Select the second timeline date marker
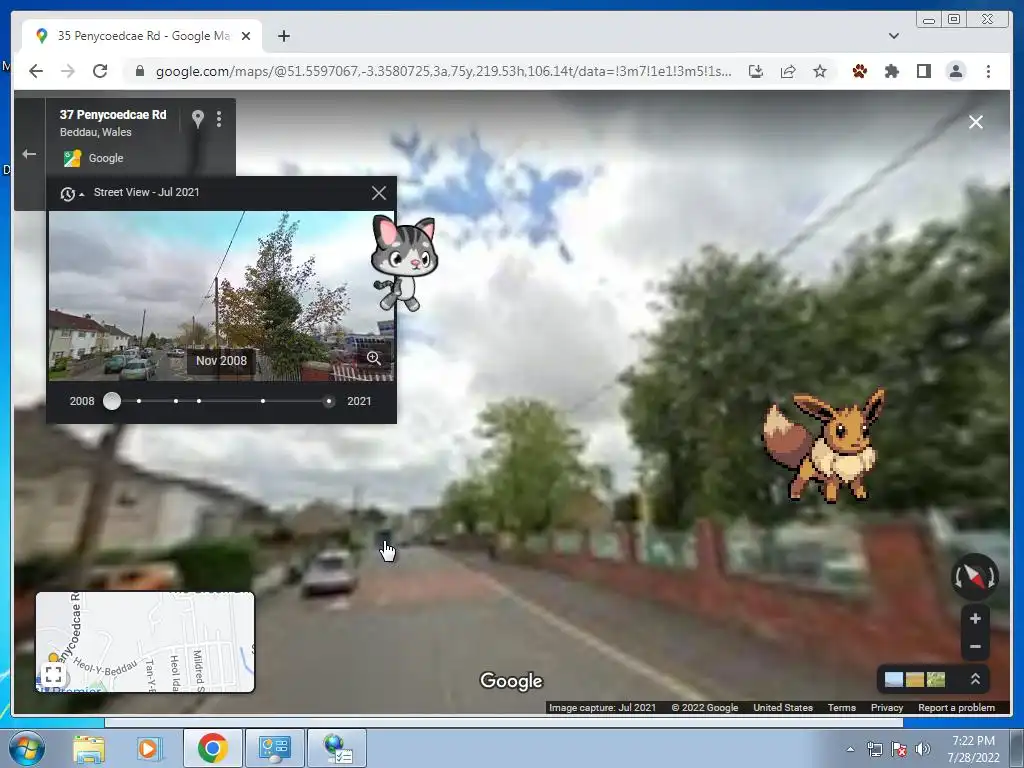This screenshot has width=1024, height=768. point(139,401)
